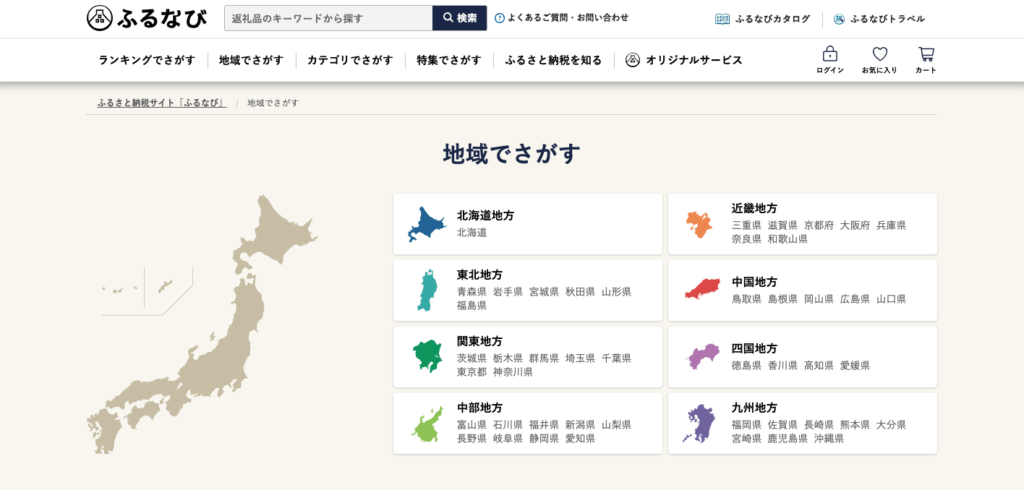Image resolution: width=1024 pixels, height=490 pixels.
Task: Open 地域でさがす menu item
Action: tap(251, 60)
